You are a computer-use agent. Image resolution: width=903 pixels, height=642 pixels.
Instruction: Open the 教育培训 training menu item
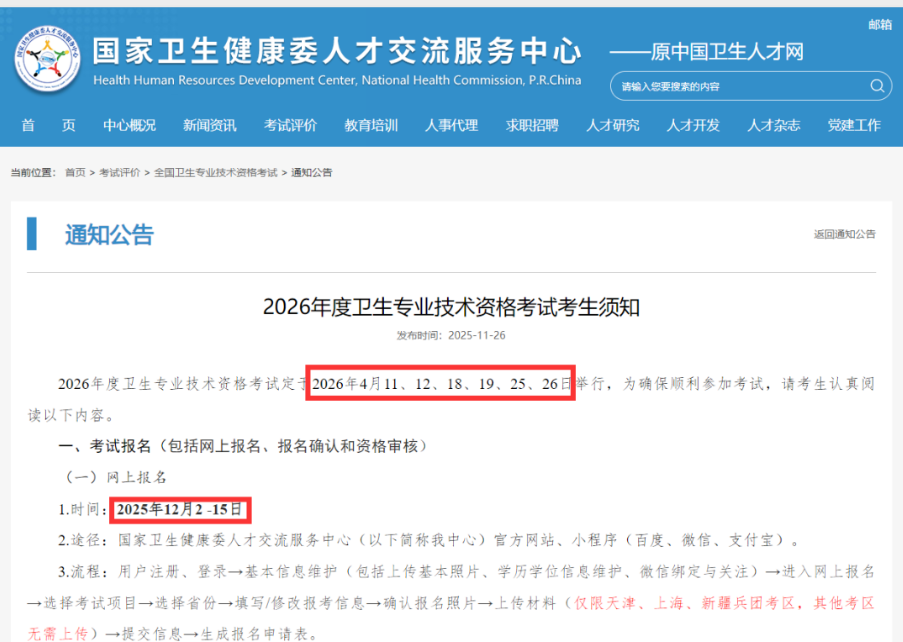click(x=371, y=126)
